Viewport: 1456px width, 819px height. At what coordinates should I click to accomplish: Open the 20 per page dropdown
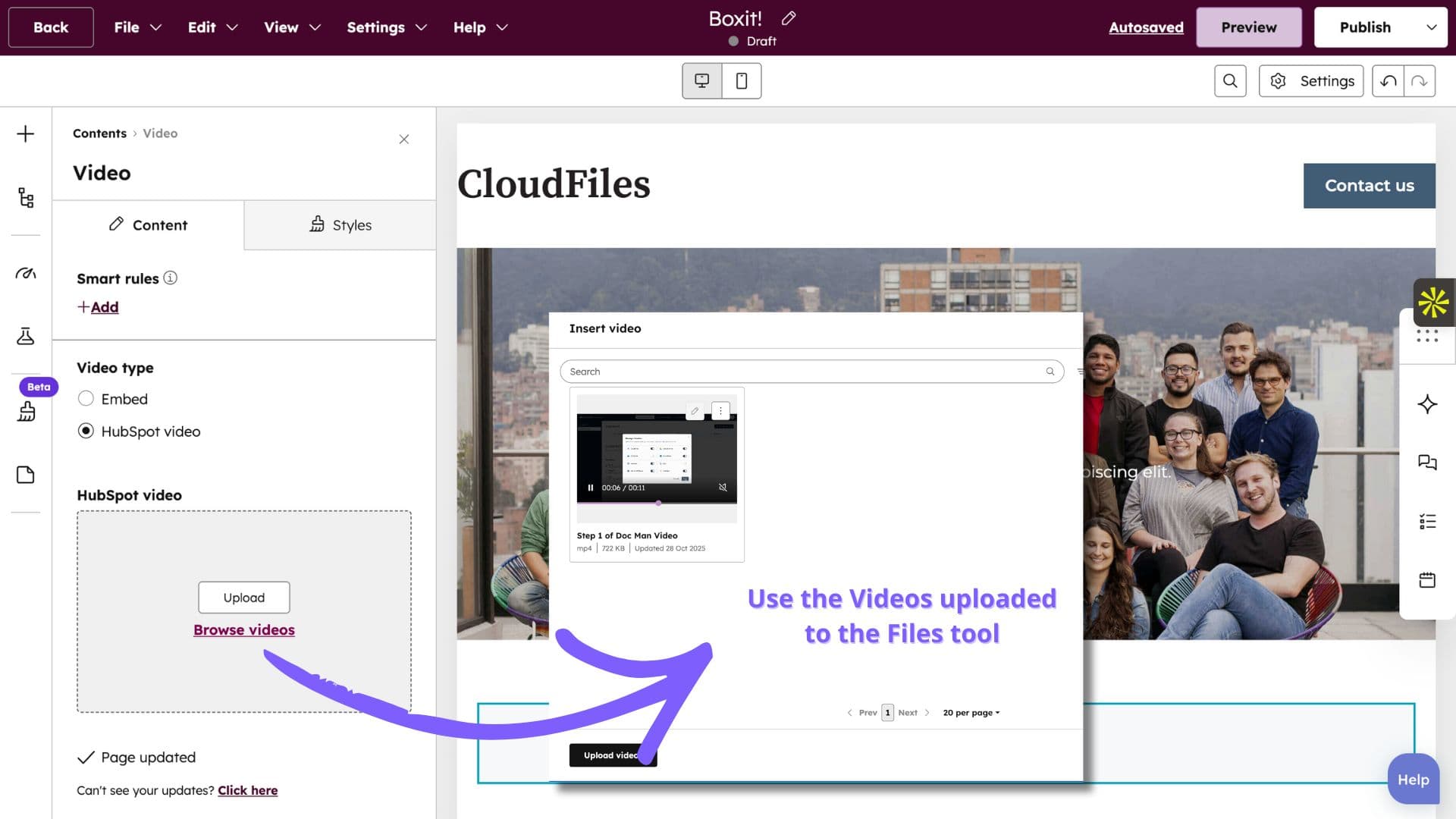(x=971, y=713)
